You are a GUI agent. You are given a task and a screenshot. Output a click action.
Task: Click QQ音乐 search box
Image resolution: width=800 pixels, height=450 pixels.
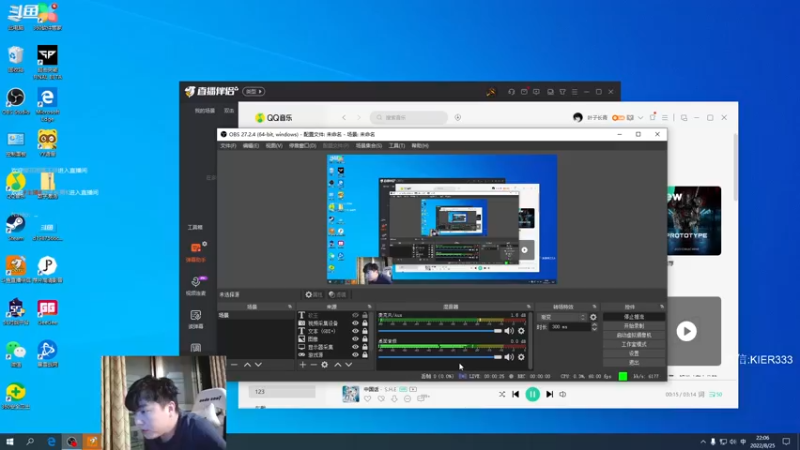409,117
